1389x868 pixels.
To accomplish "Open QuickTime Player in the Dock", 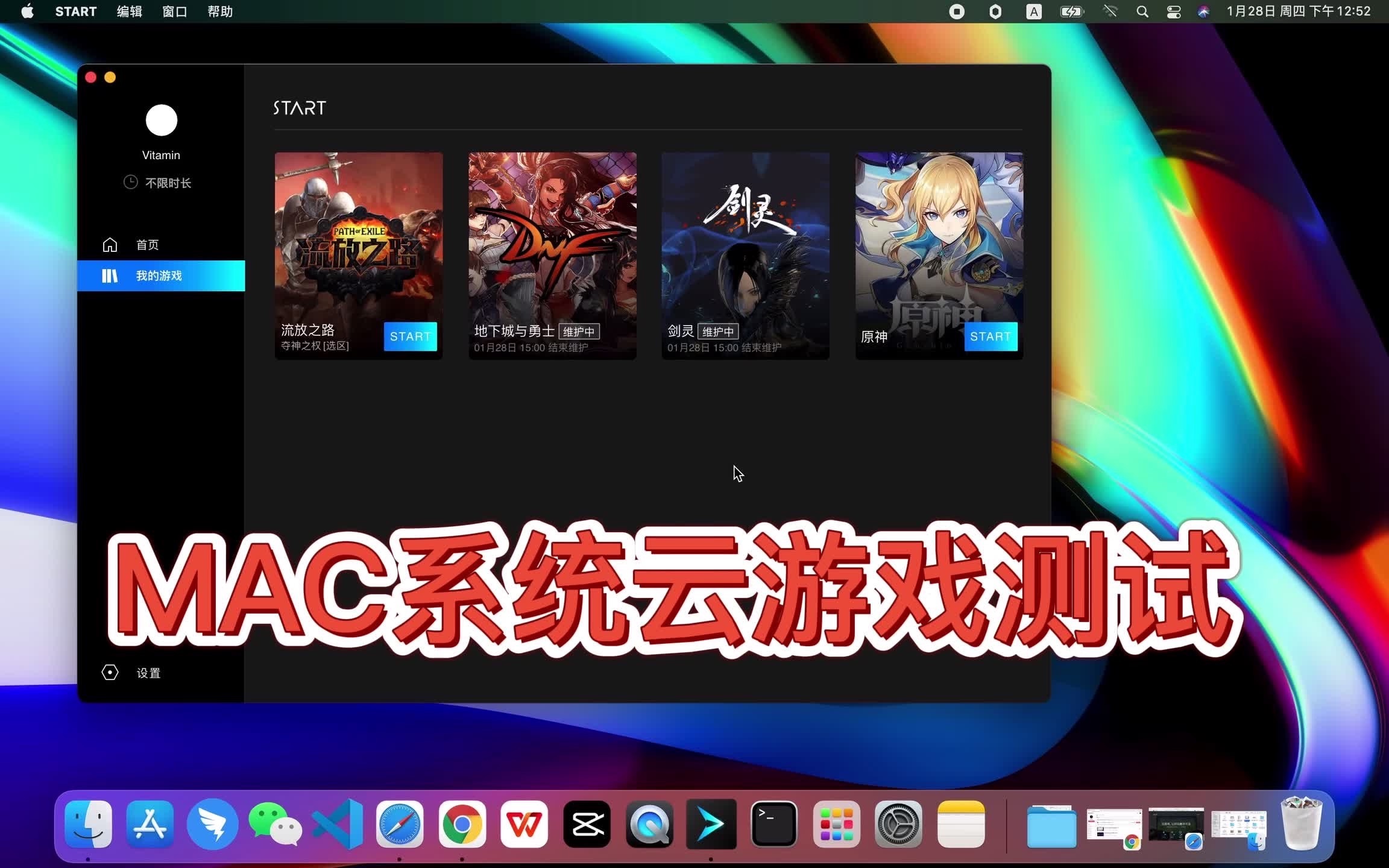I will point(649,824).
